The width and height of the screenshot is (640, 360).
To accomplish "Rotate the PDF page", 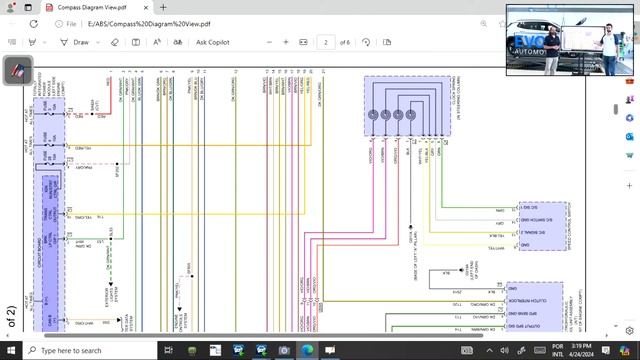I will [366, 42].
